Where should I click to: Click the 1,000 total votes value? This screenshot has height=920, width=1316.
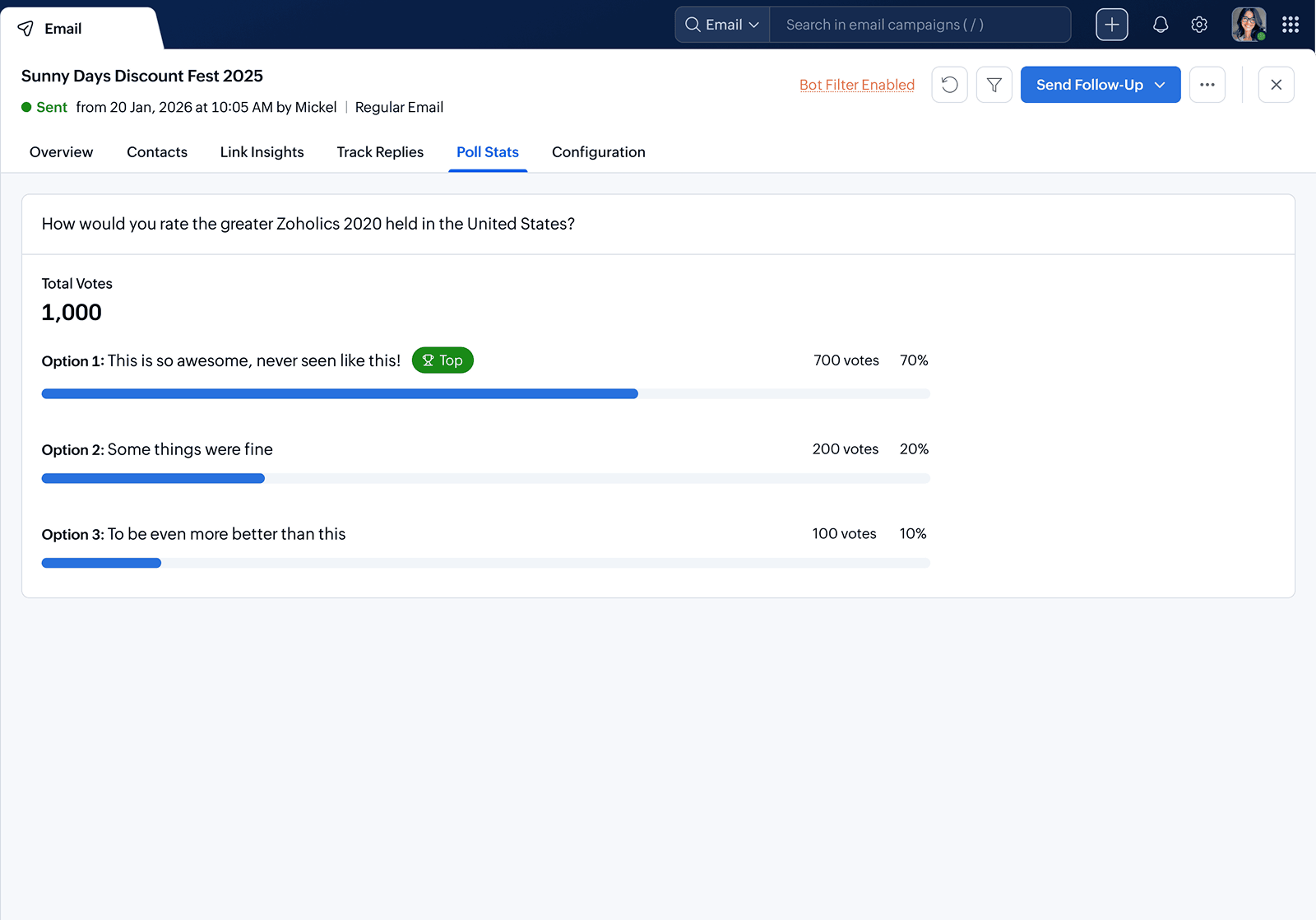click(72, 313)
